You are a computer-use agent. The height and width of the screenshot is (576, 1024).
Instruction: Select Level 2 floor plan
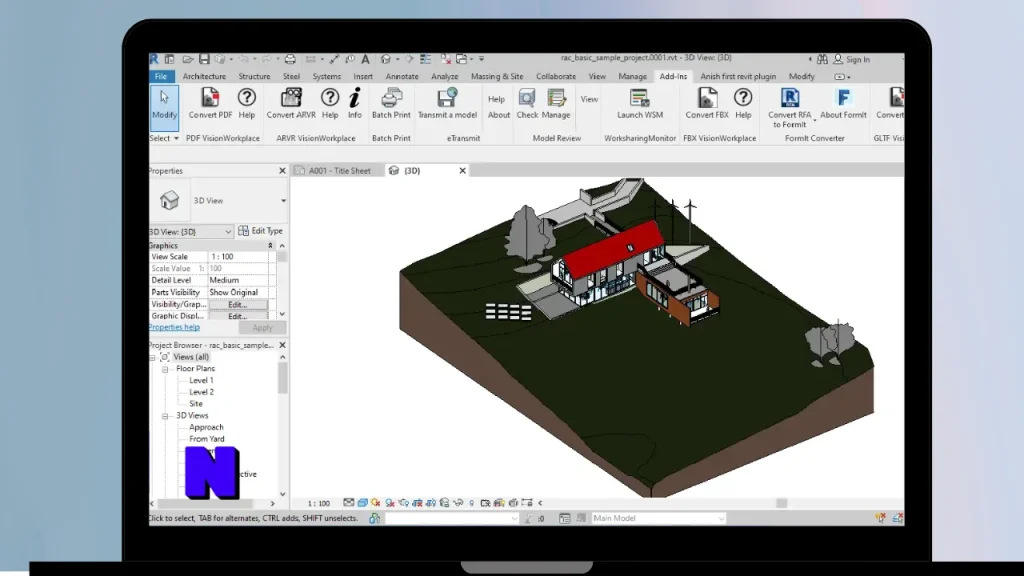(x=201, y=392)
